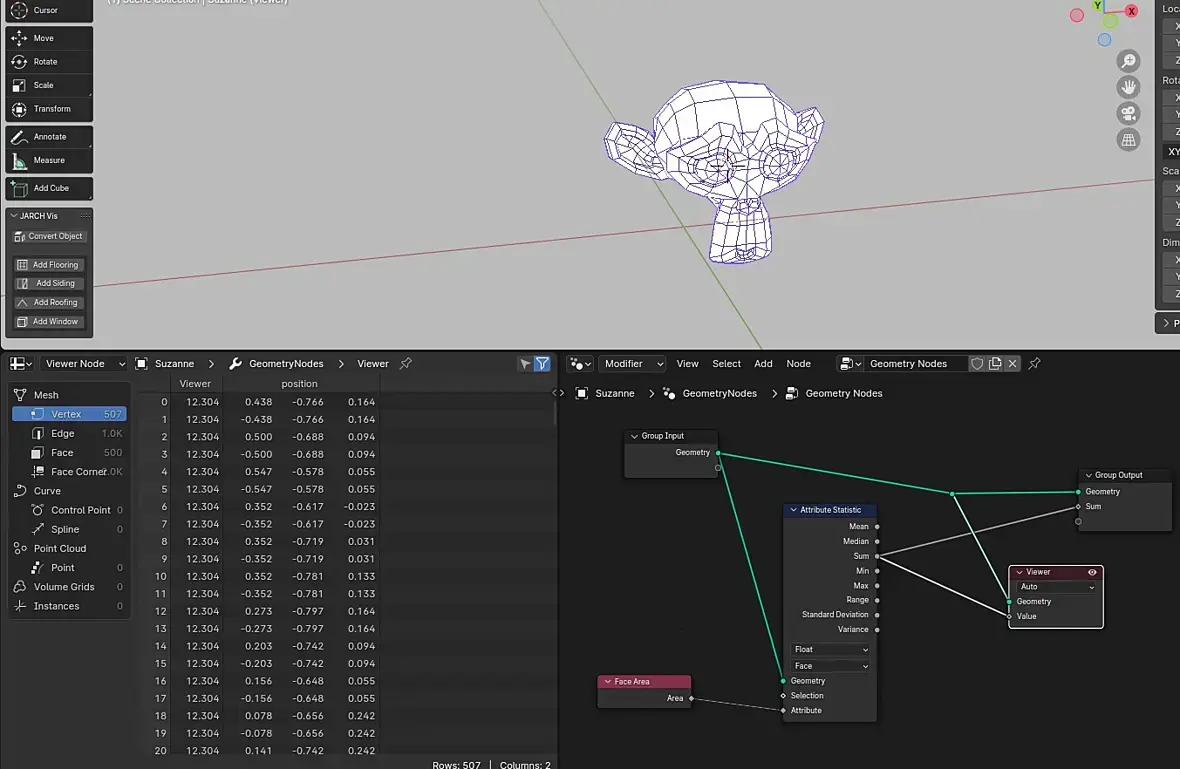This screenshot has width=1180, height=769.
Task: Select the Volume Grids row
Action: [69, 587]
